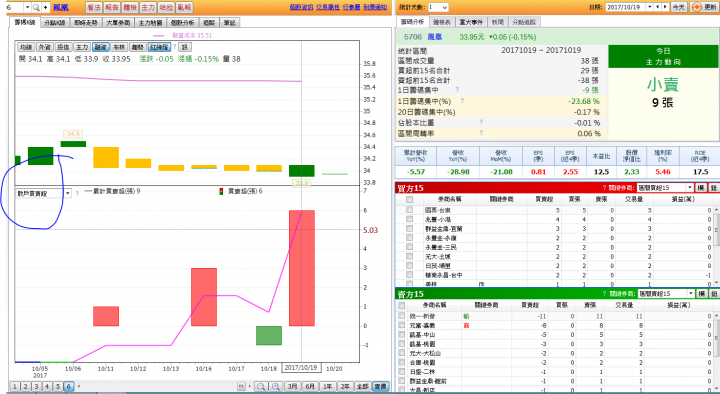Switch to the 即時走勢 tab

coord(86,23)
